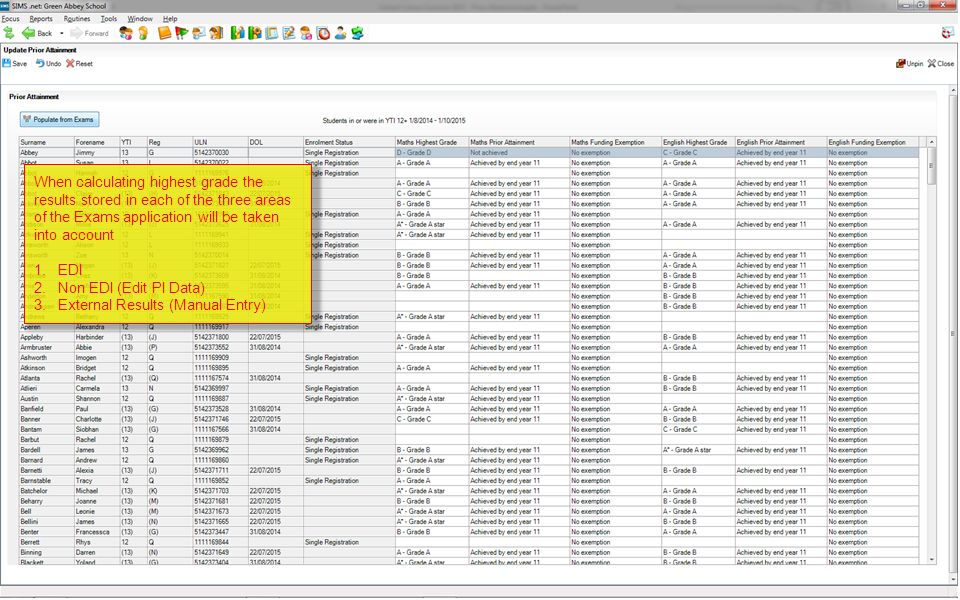This screenshot has height=600, width=960.
Task: Open the Window menu
Action: pos(140,19)
